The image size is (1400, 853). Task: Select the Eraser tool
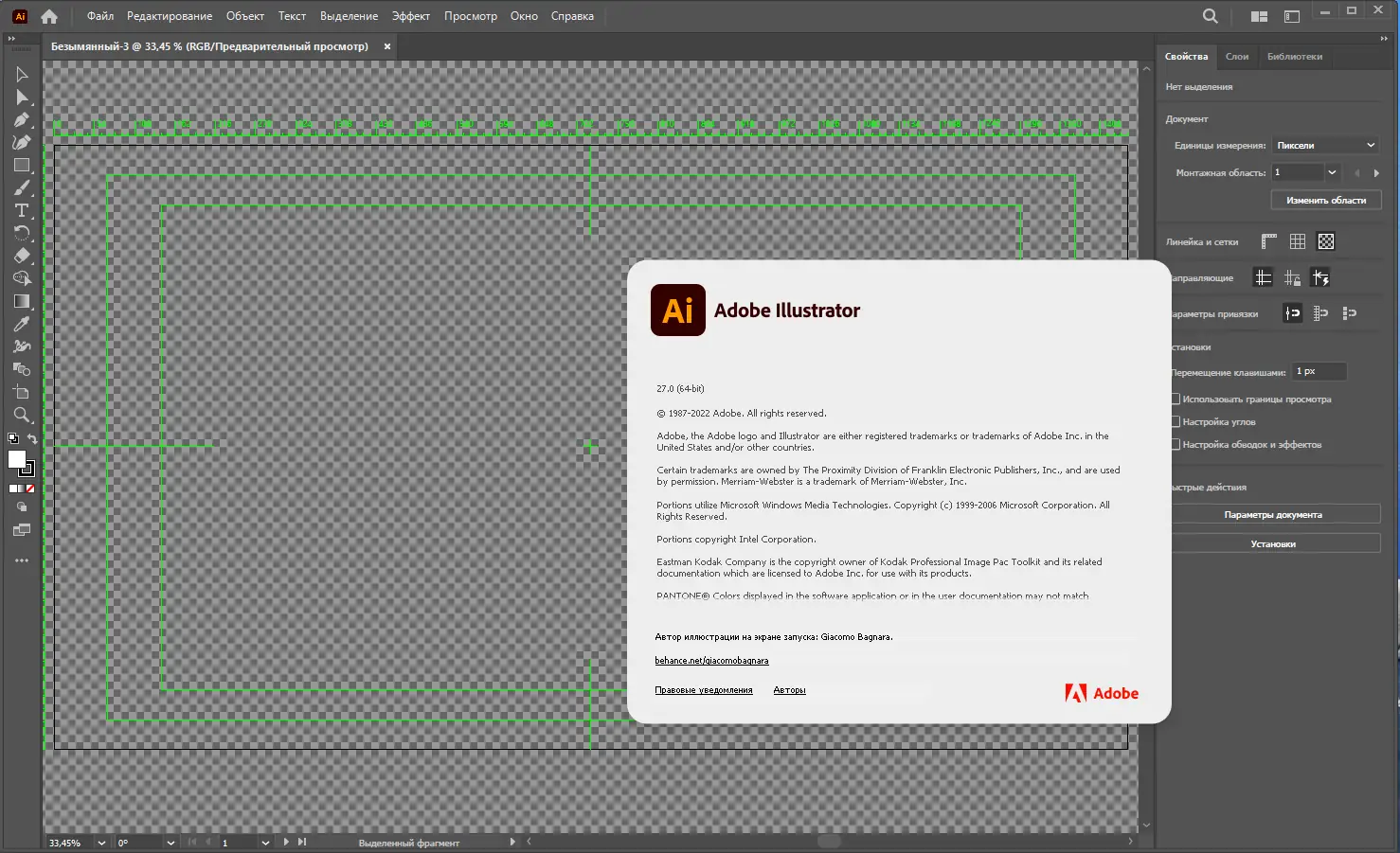coord(22,256)
